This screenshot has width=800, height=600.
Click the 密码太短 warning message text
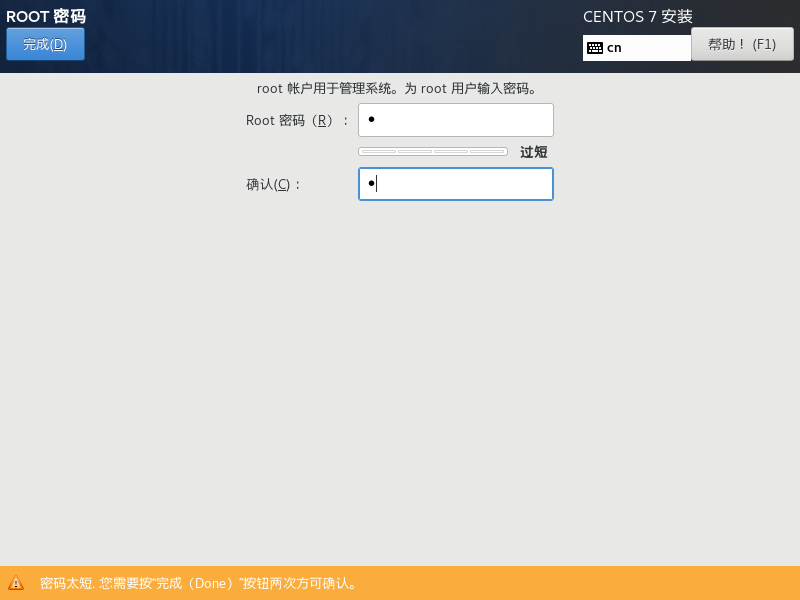pos(198,583)
